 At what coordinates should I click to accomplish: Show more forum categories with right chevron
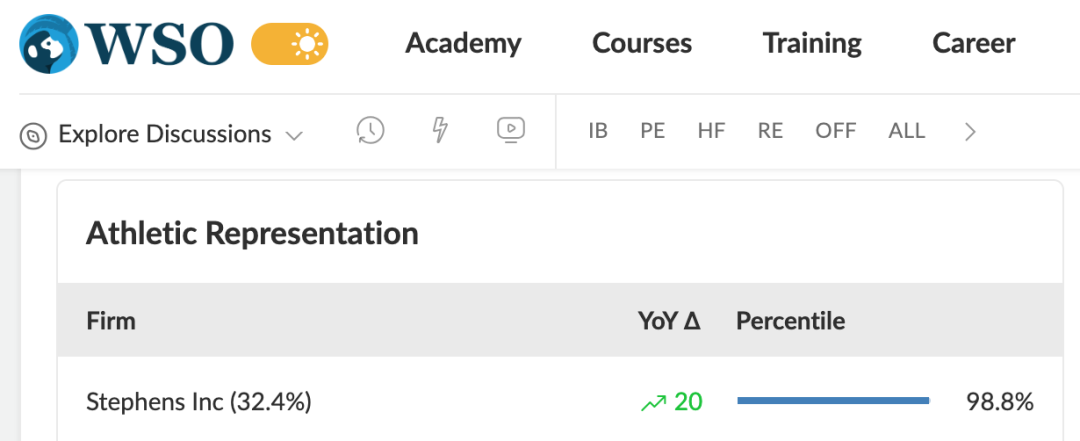click(x=970, y=131)
